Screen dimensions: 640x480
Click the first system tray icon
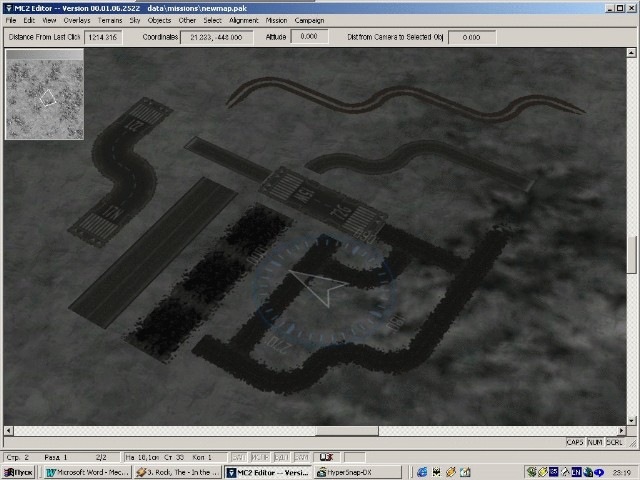pyautogui.click(x=531, y=472)
